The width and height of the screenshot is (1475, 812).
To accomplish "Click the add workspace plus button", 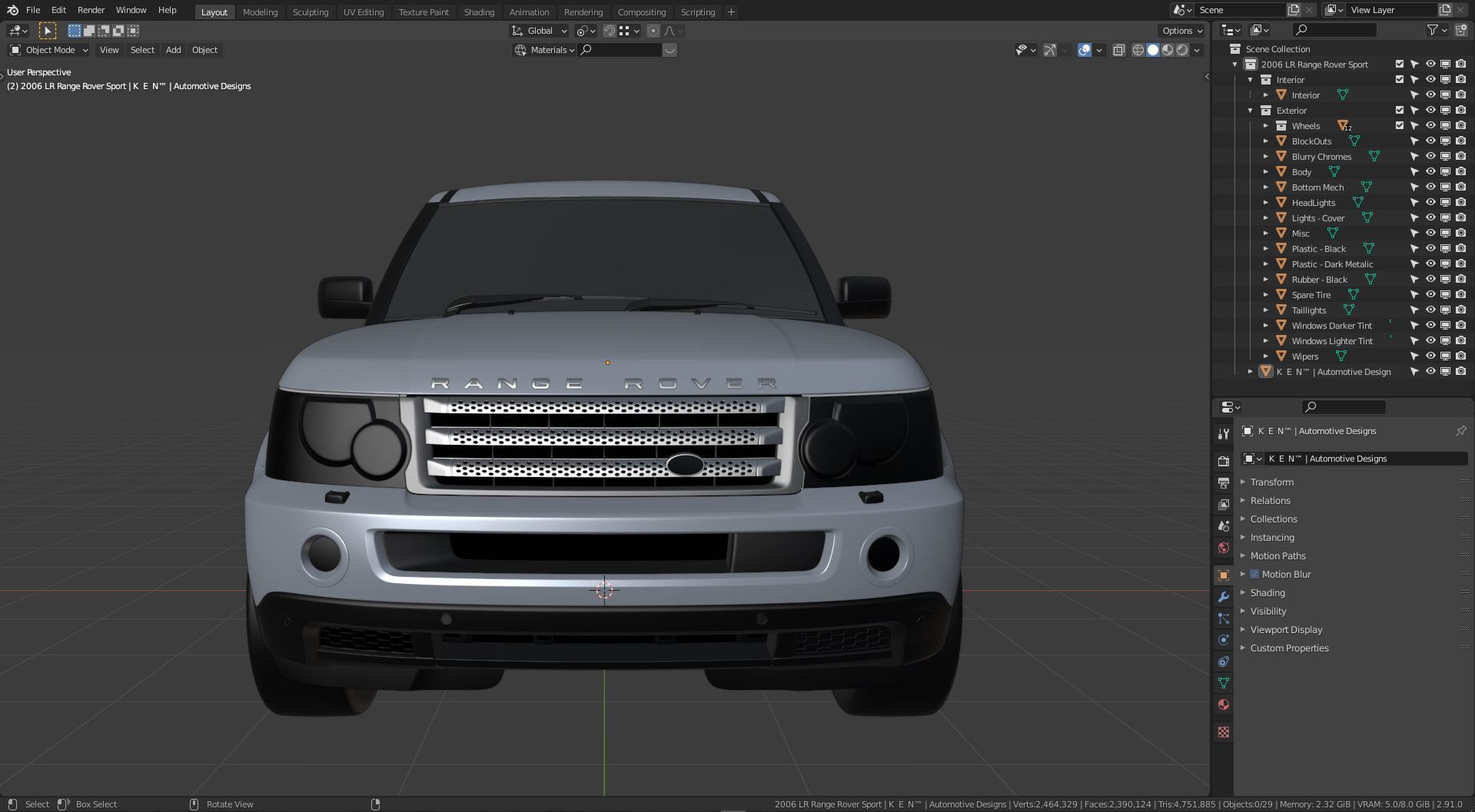I will (x=731, y=12).
